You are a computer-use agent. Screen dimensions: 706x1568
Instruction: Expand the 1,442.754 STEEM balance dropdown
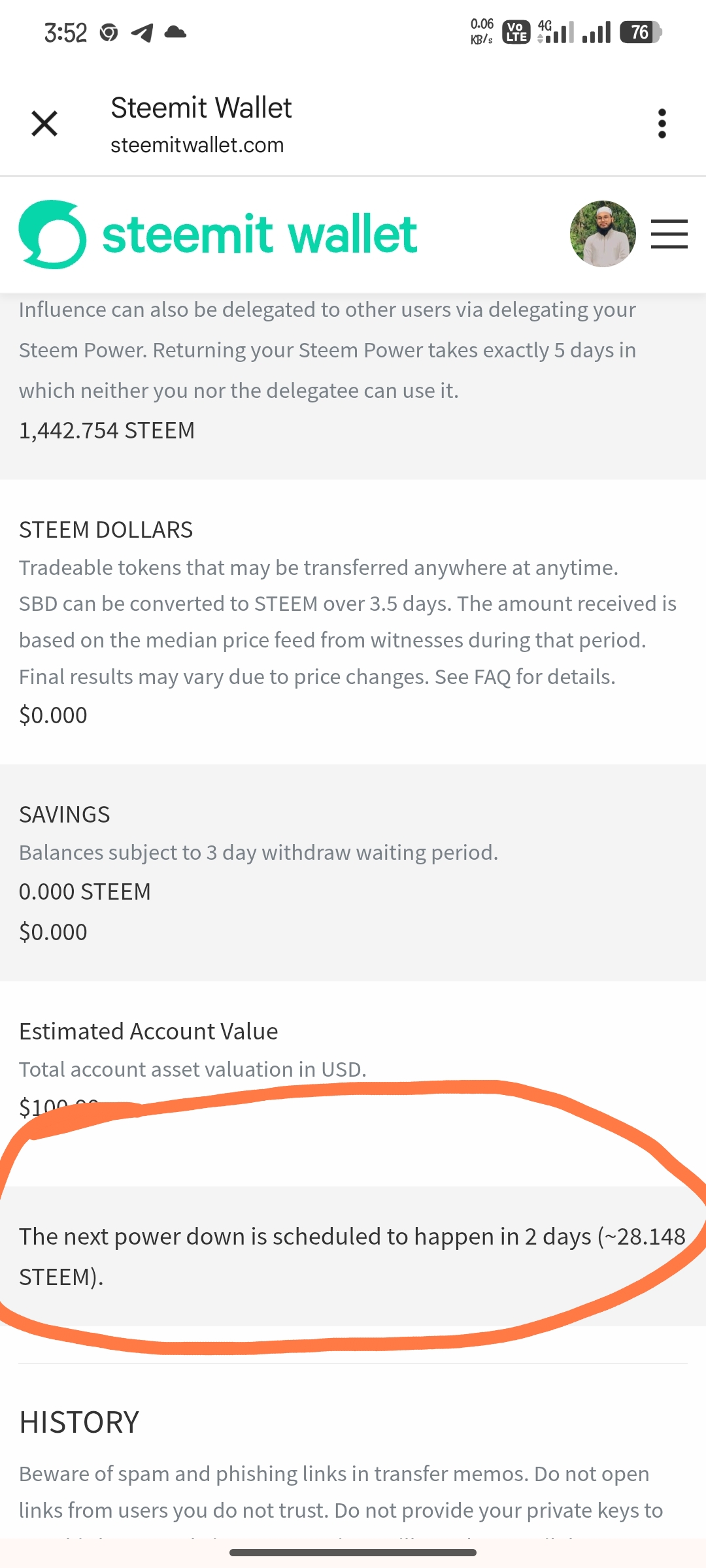coord(107,431)
